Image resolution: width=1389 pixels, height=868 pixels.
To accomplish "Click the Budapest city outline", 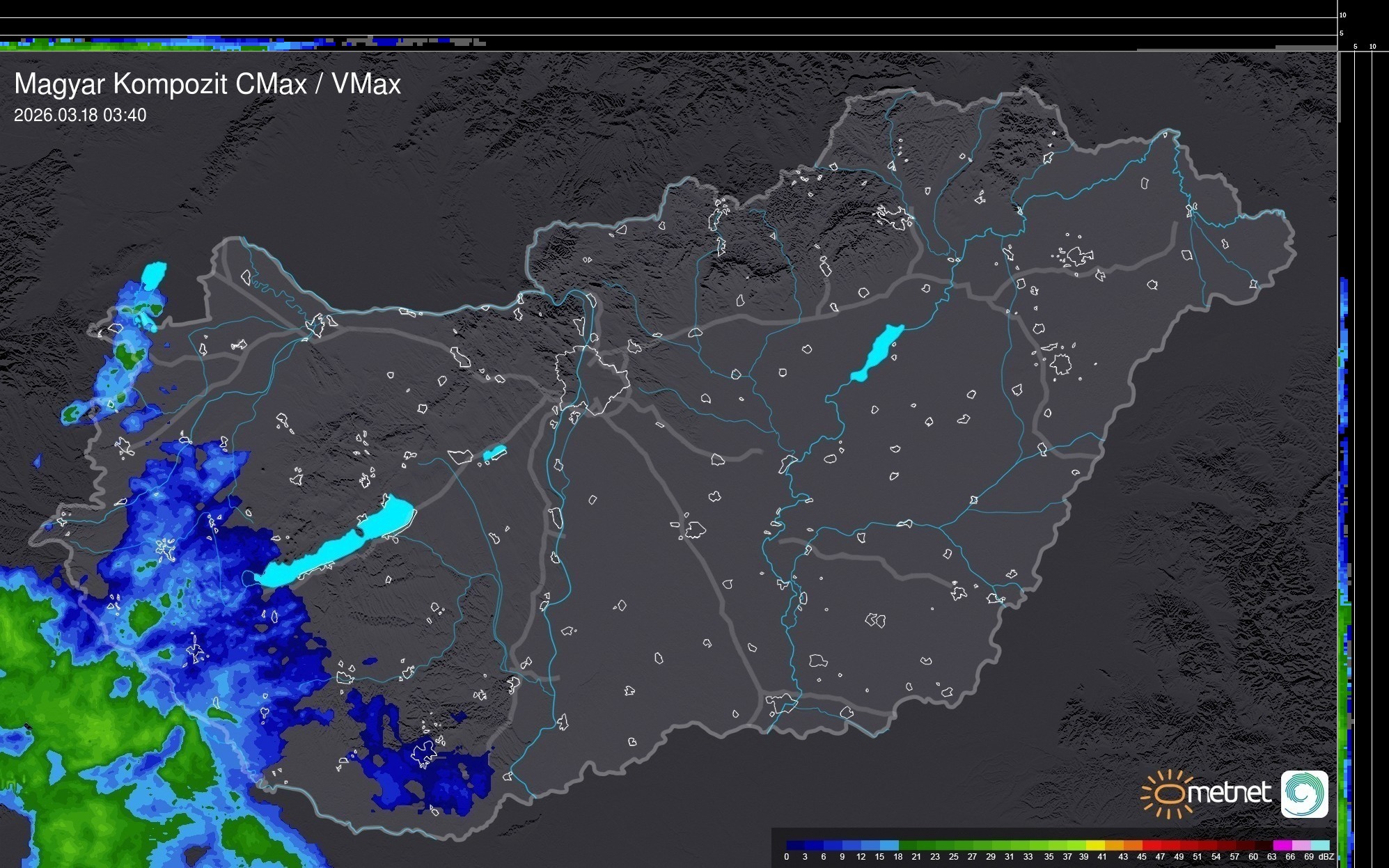I will click(x=592, y=379).
